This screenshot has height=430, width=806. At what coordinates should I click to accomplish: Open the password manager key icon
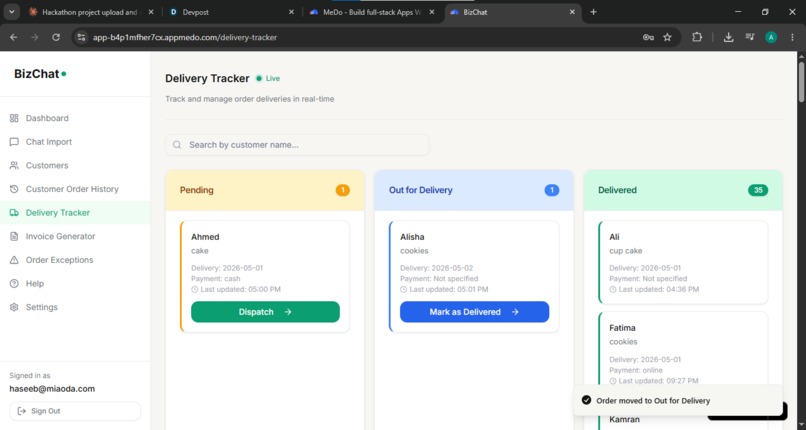click(x=648, y=37)
